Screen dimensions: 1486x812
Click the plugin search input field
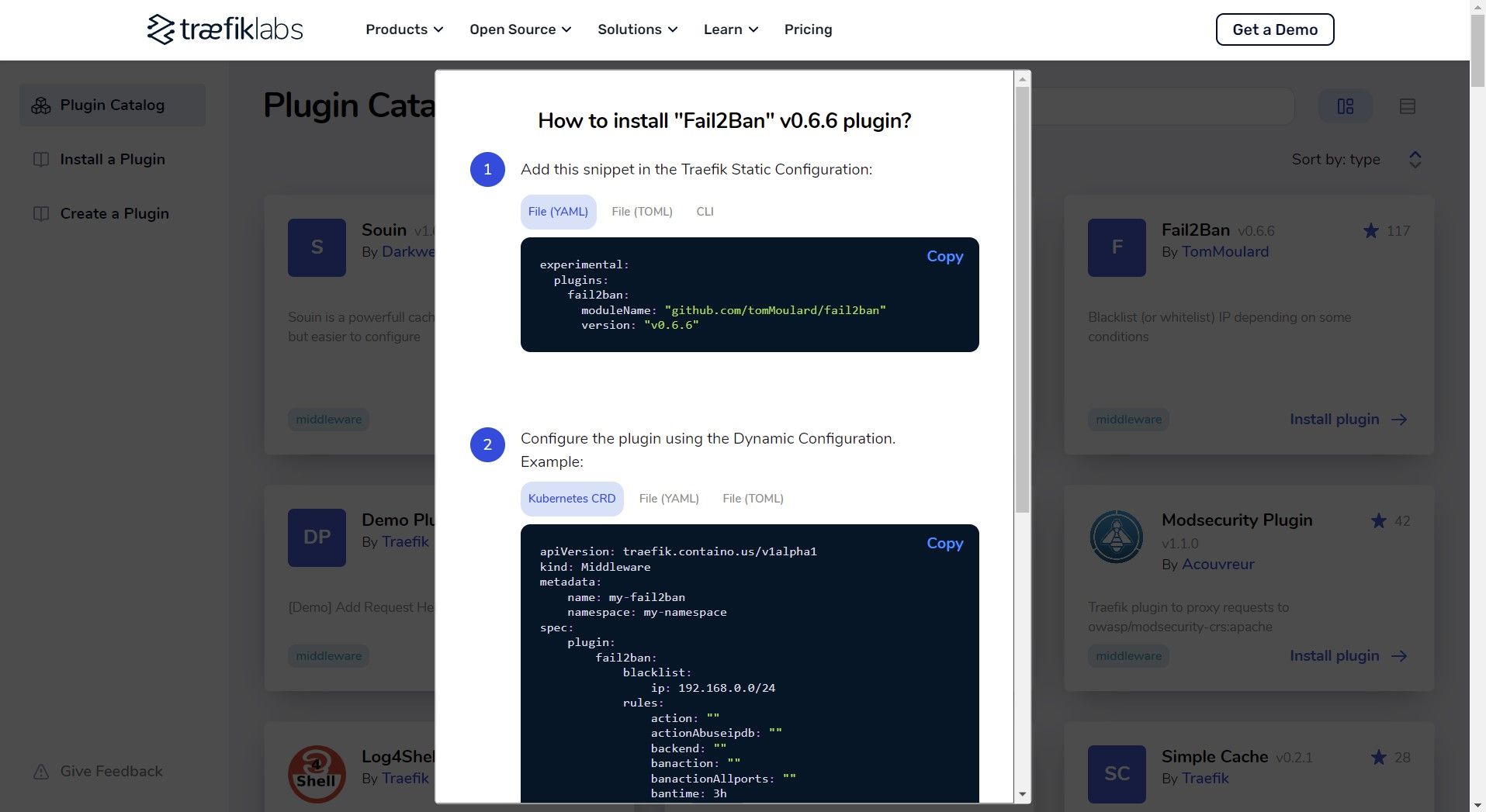pyautogui.click(x=1162, y=106)
